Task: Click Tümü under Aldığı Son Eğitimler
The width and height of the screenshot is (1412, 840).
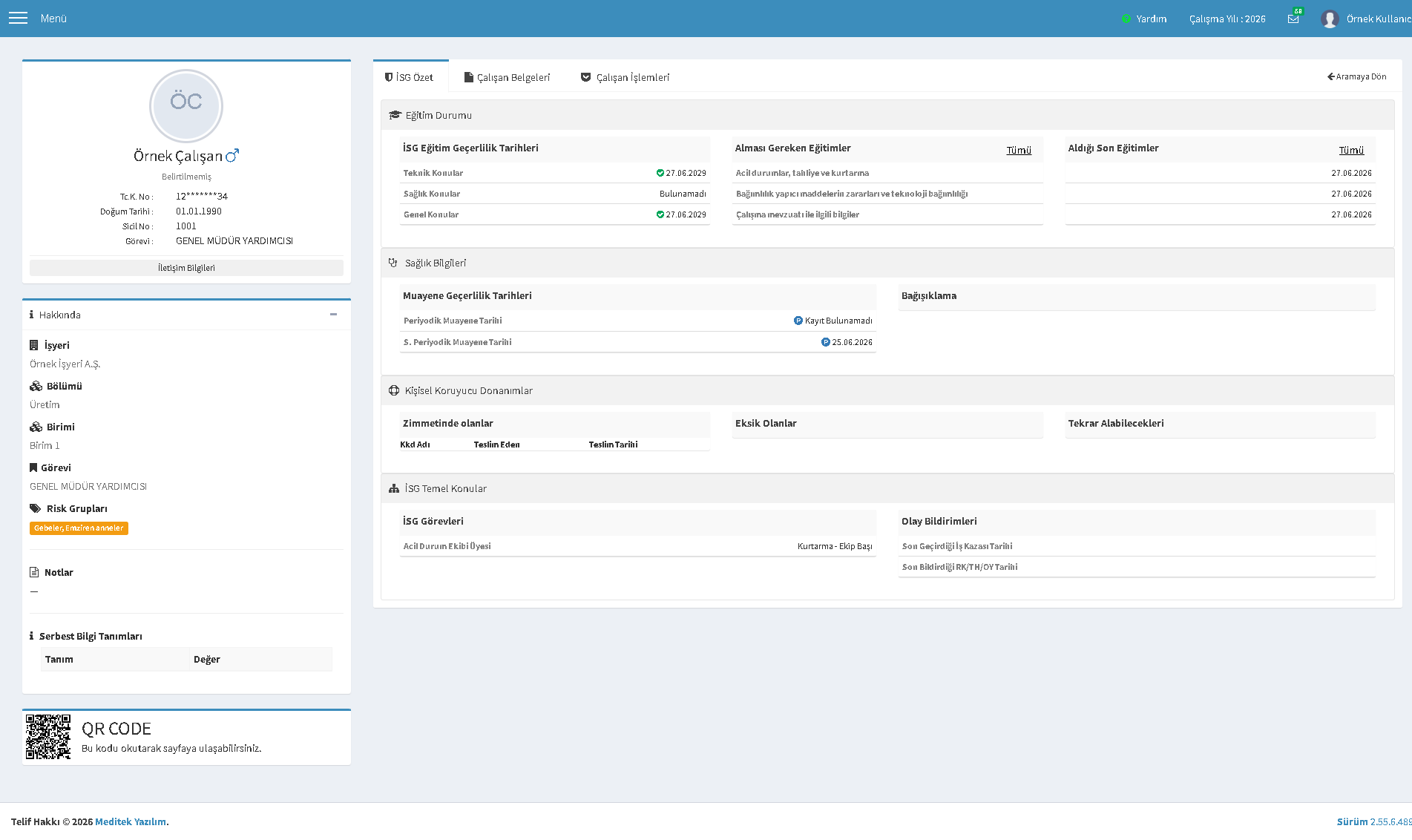Action: [x=1351, y=150]
